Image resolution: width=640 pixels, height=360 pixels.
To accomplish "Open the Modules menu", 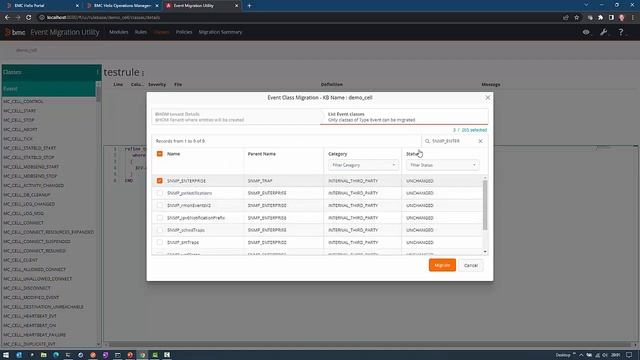I will tap(118, 32).
